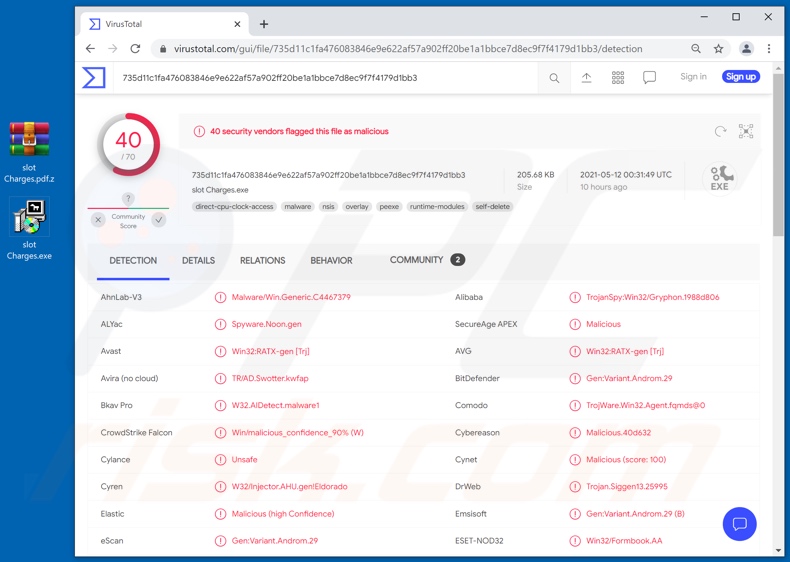Click the zoom magnifier icon in address bar

(x=696, y=49)
